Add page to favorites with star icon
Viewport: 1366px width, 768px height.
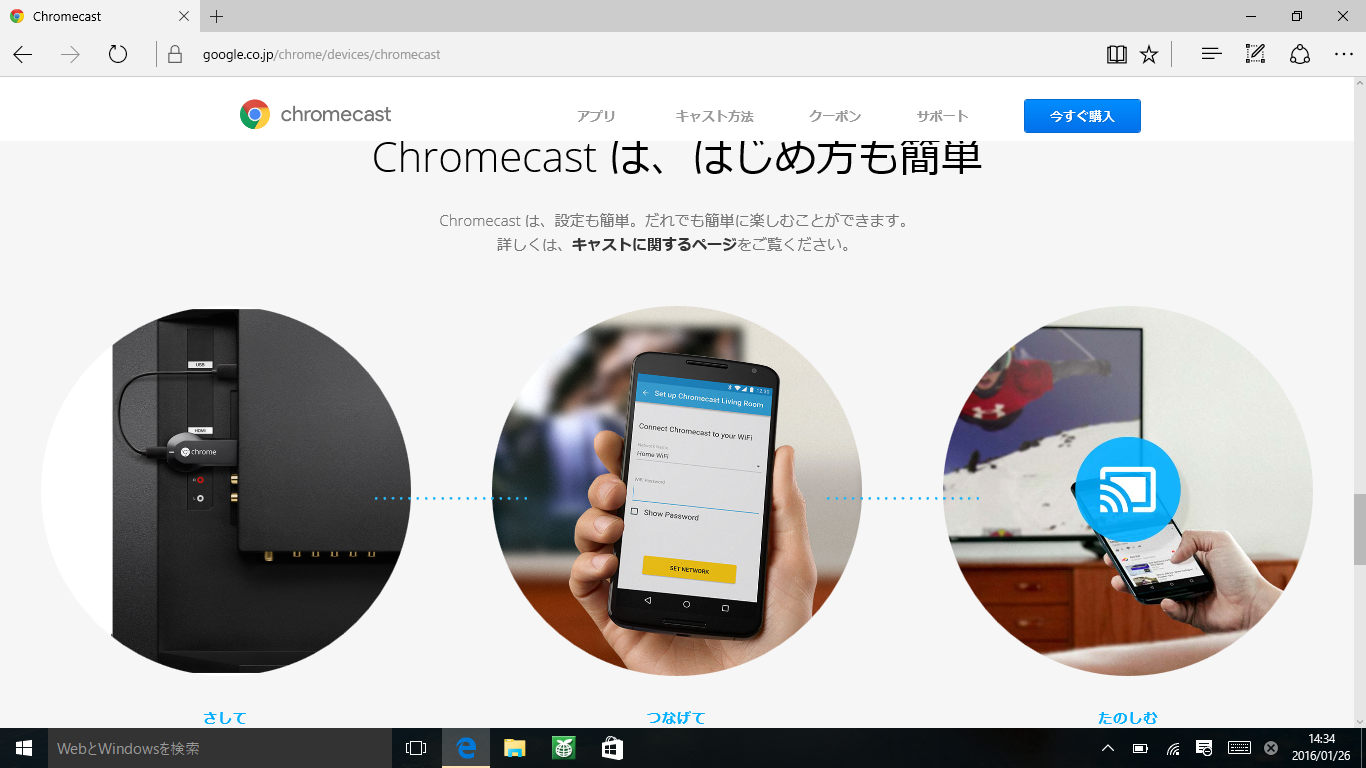pos(1149,54)
